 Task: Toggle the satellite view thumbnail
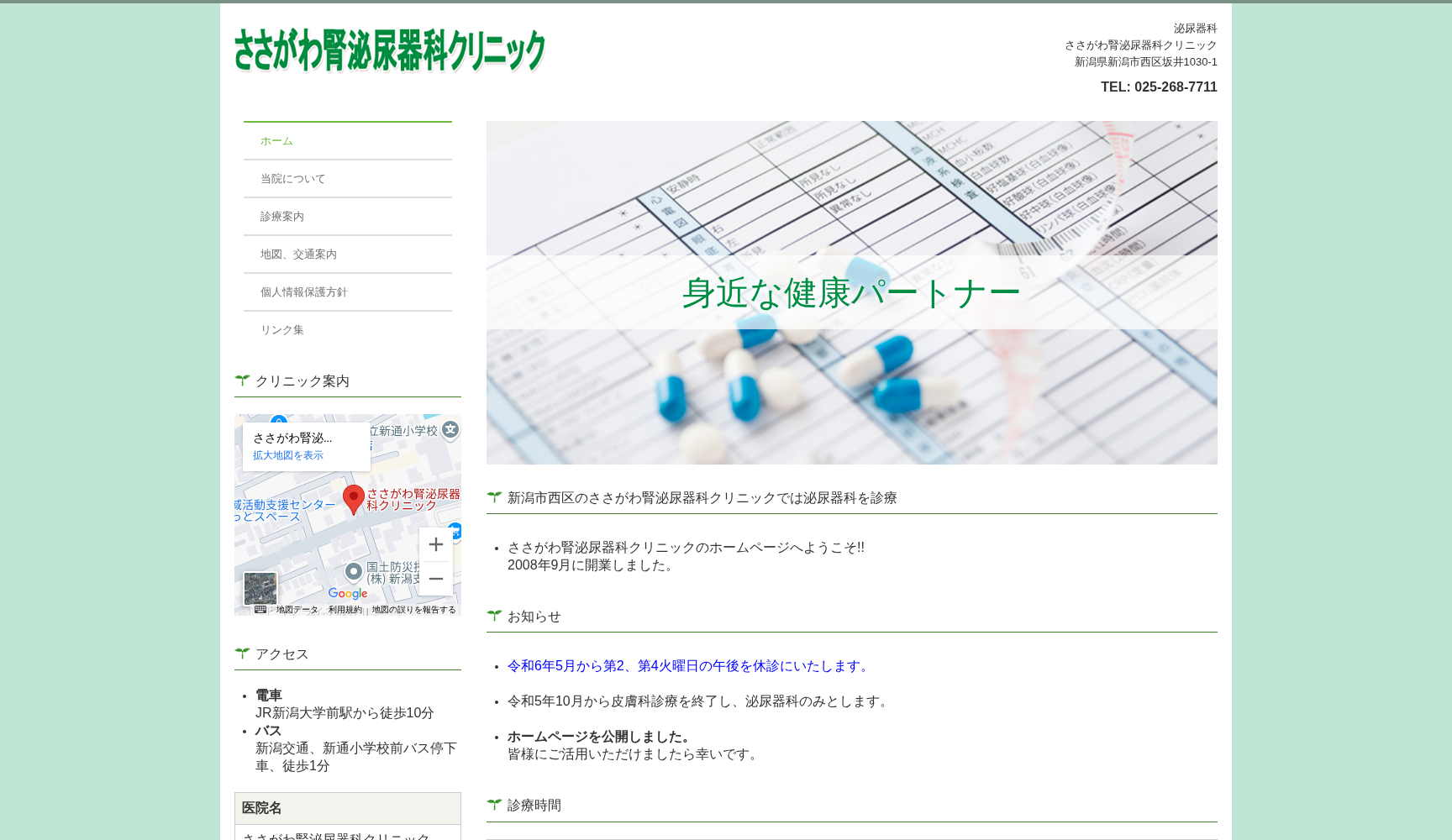260,588
